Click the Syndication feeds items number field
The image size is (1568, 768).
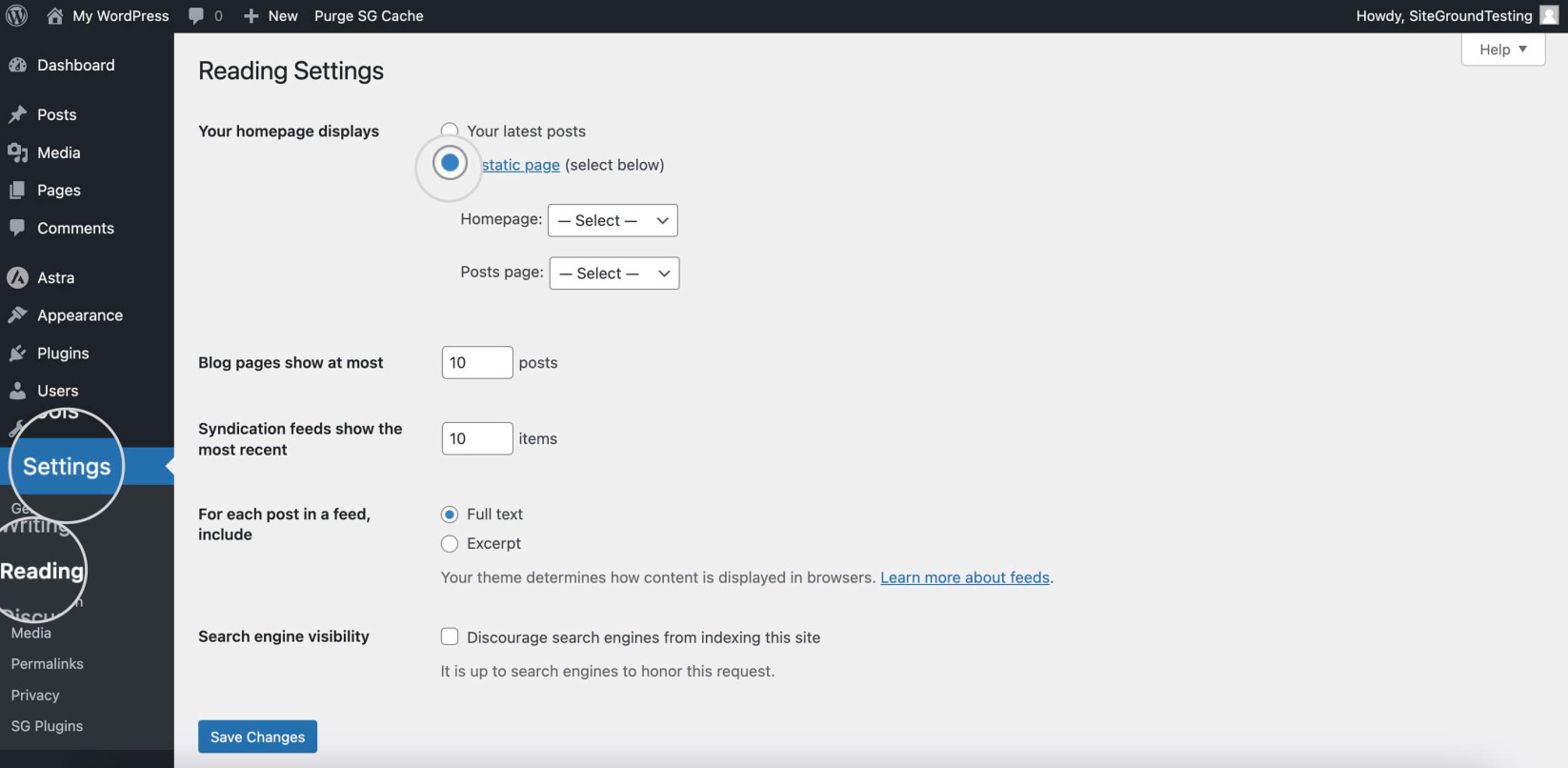(477, 438)
